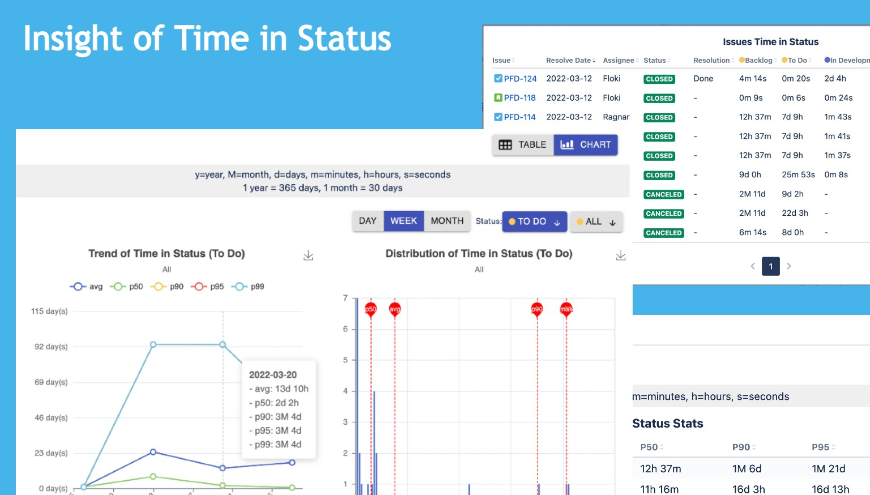Go to previous page in pagination
Image resolution: width=870 pixels, height=495 pixels.
pos(753,266)
